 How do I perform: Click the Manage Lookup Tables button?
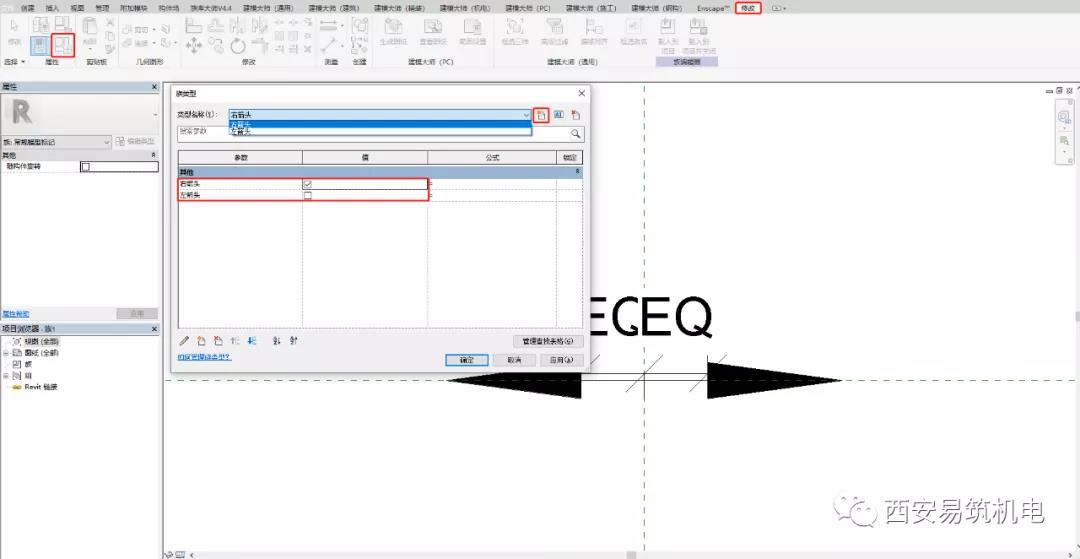[x=548, y=341]
